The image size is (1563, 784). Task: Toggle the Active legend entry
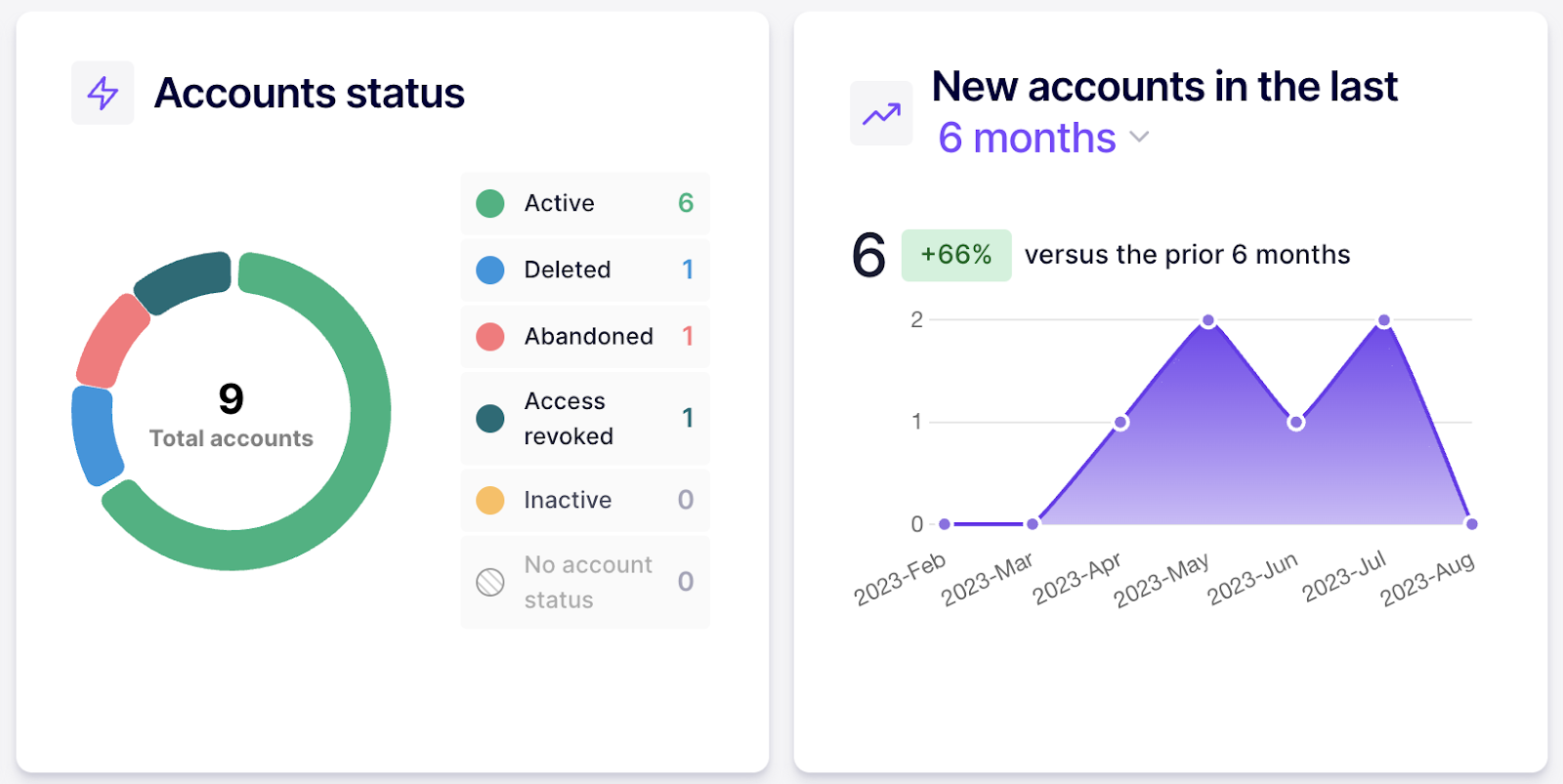pyautogui.click(x=584, y=203)
